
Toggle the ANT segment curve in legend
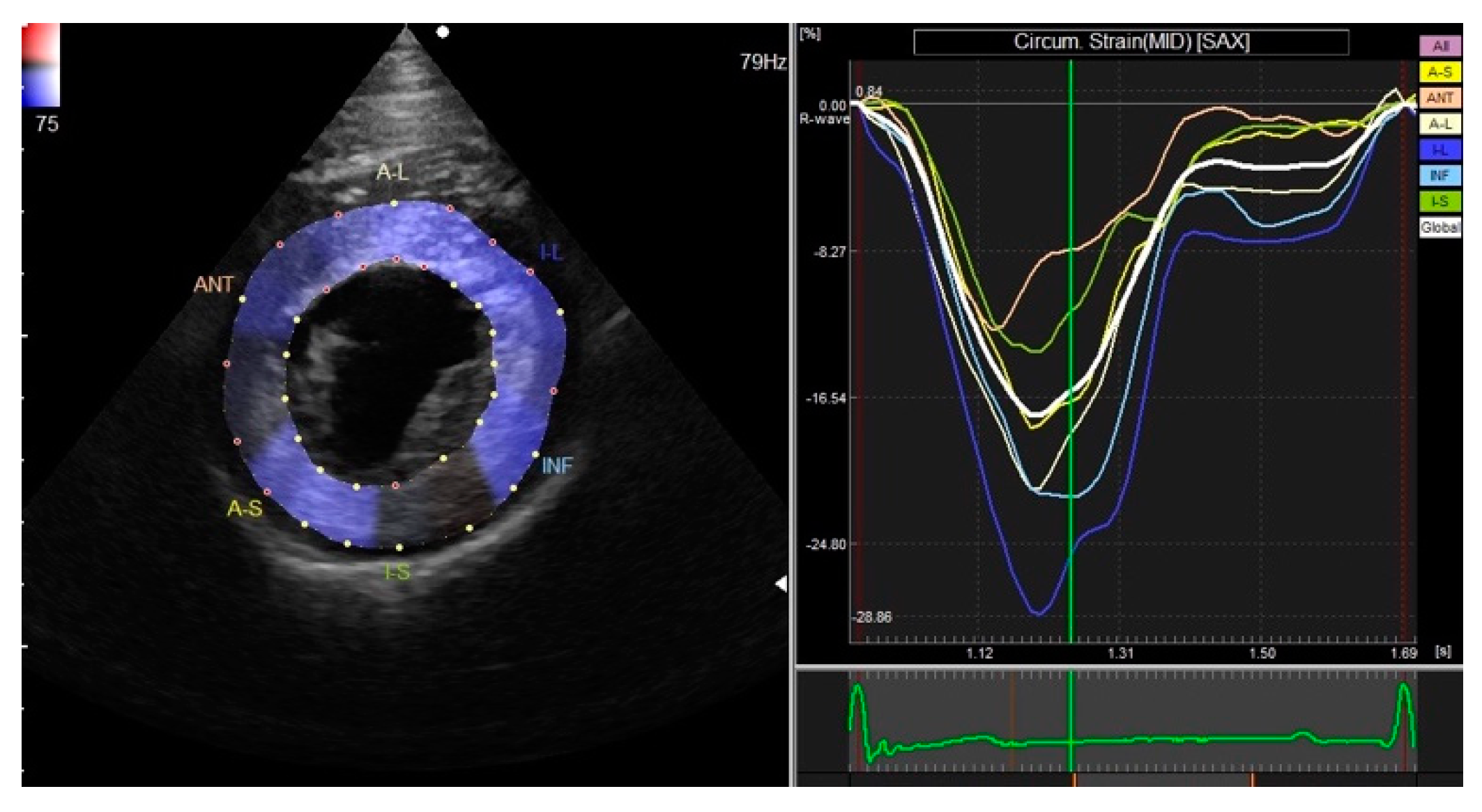pos(1439,98)
